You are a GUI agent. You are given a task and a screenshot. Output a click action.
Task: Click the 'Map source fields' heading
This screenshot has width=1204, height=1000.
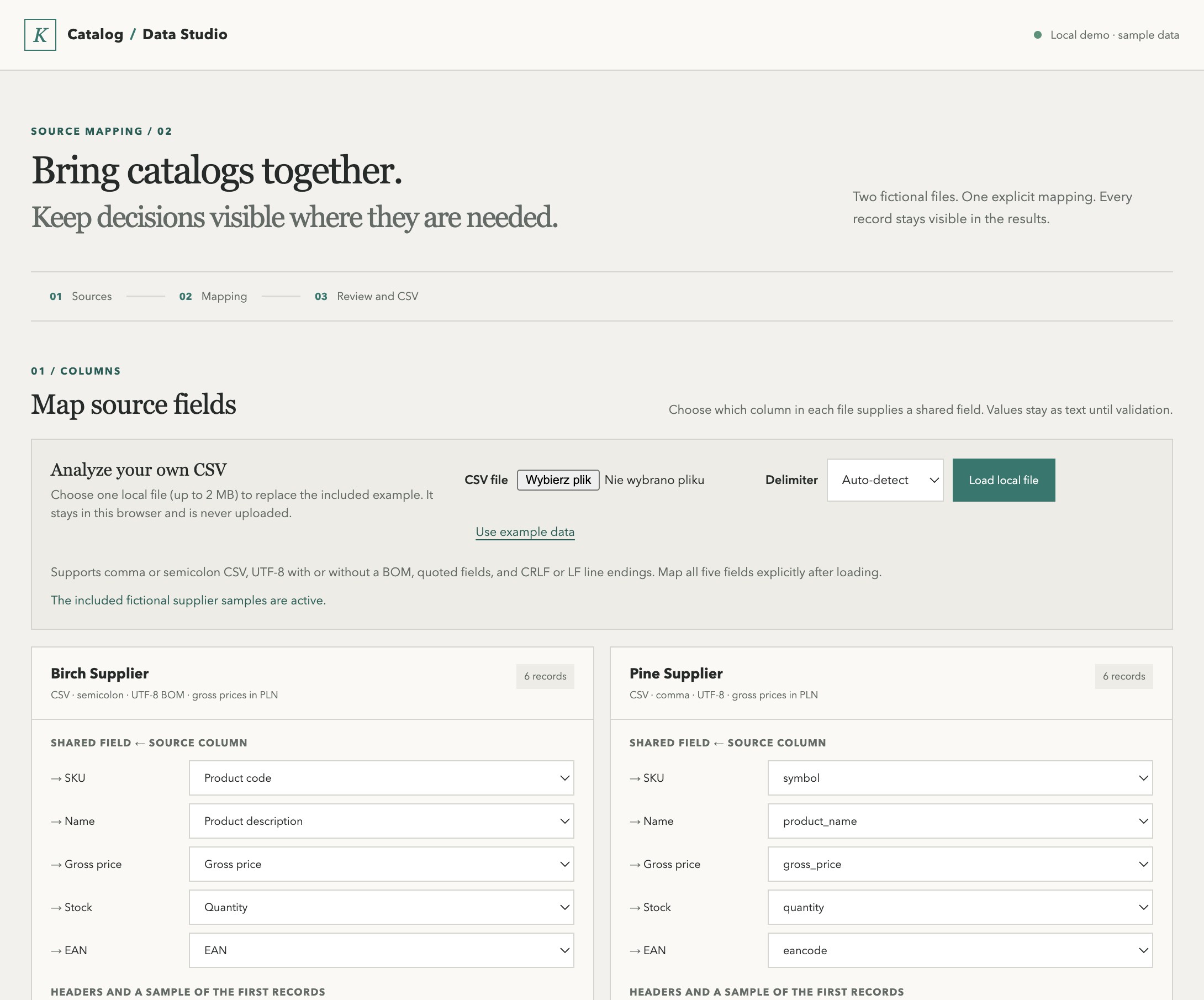pos(134,404)
